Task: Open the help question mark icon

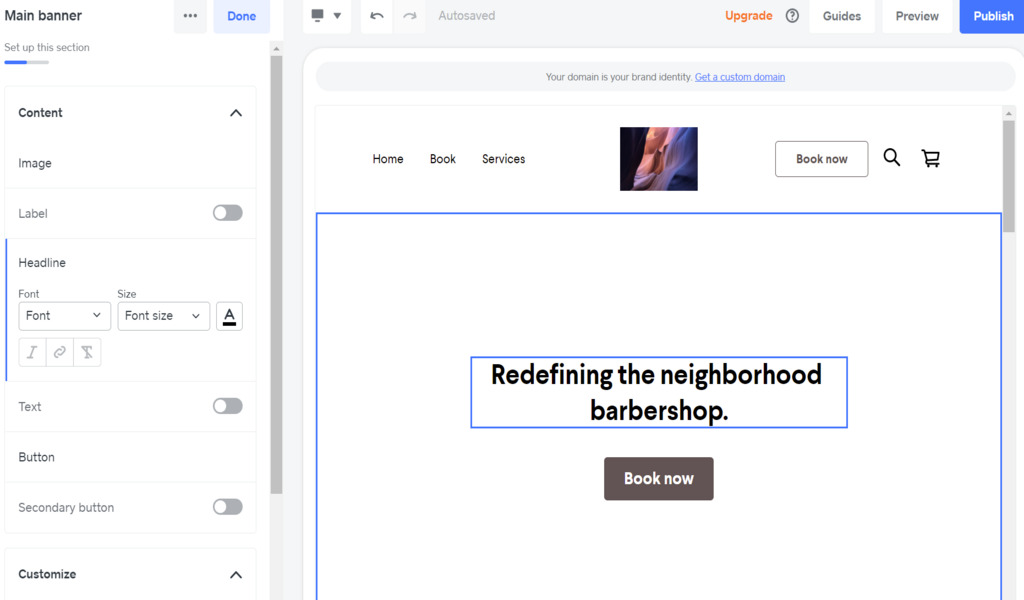Action: coord(792,16)
